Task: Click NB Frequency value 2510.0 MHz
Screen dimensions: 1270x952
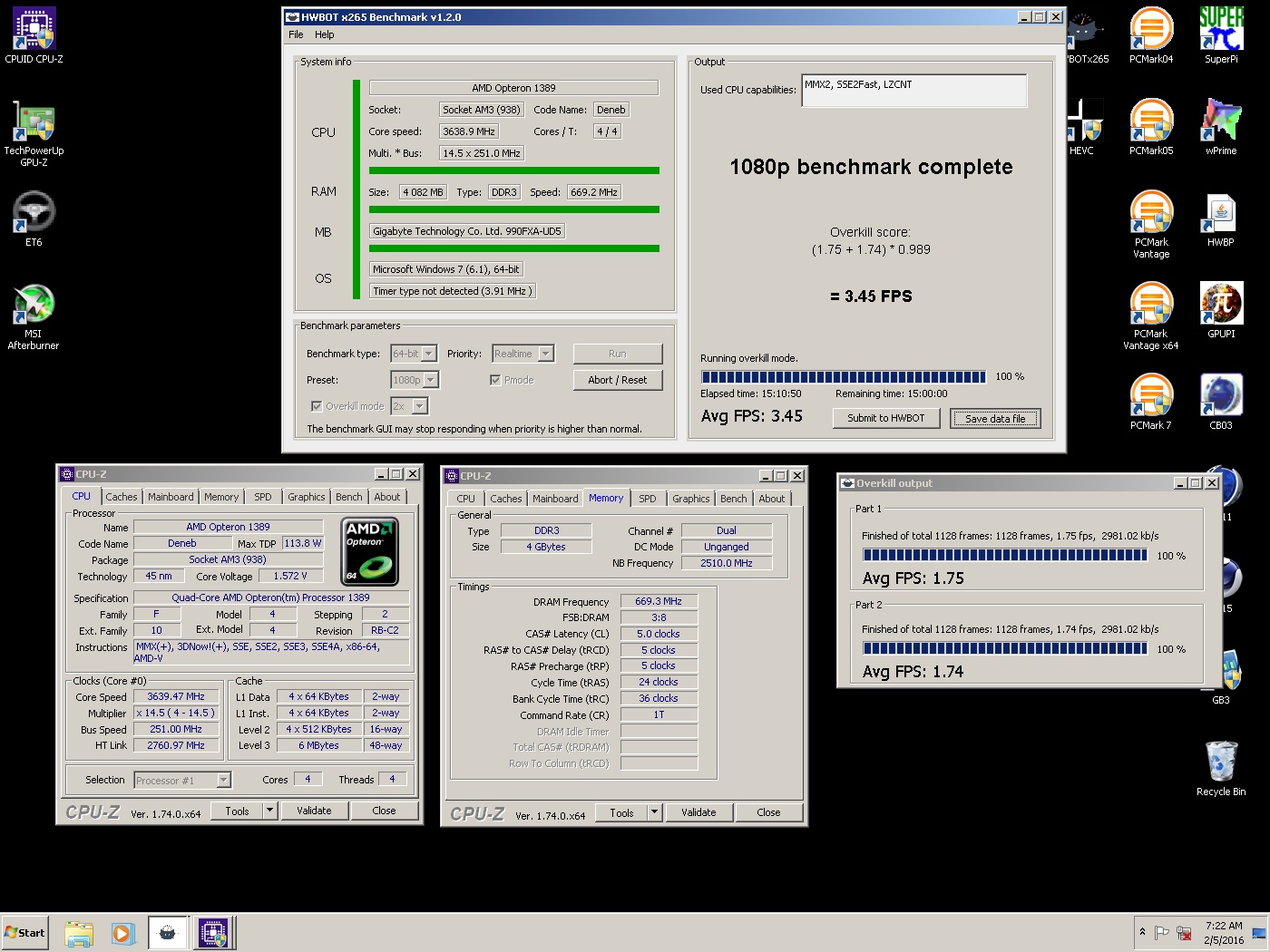Action: point(727,563)
